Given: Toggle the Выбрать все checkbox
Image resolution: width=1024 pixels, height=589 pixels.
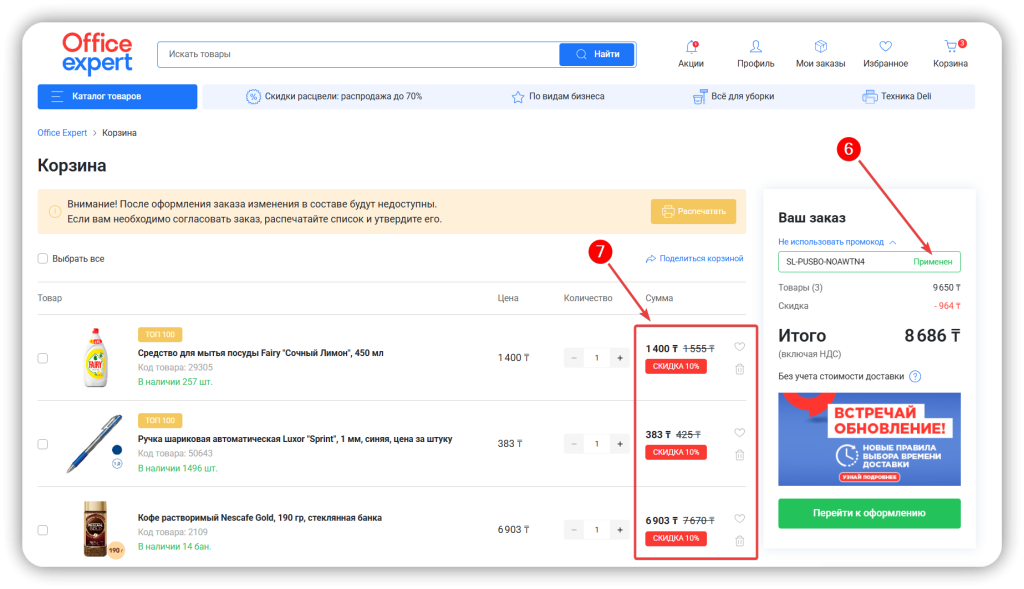Looking at the screenshot, I should tap(43, 259).
